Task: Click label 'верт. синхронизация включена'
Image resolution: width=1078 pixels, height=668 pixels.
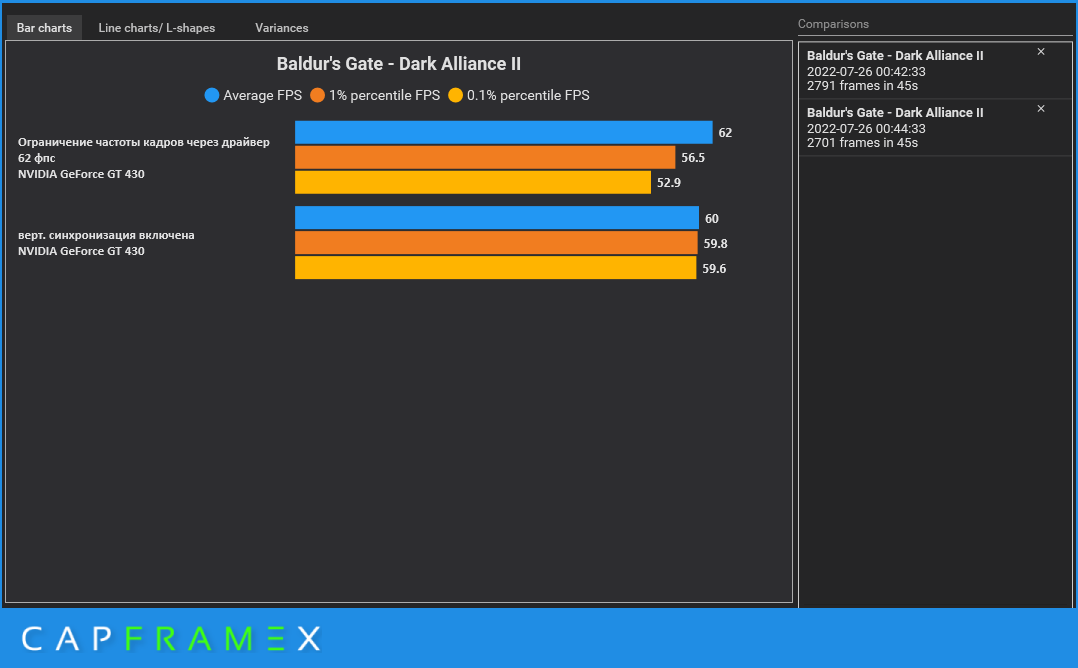Action: [106, 235]
